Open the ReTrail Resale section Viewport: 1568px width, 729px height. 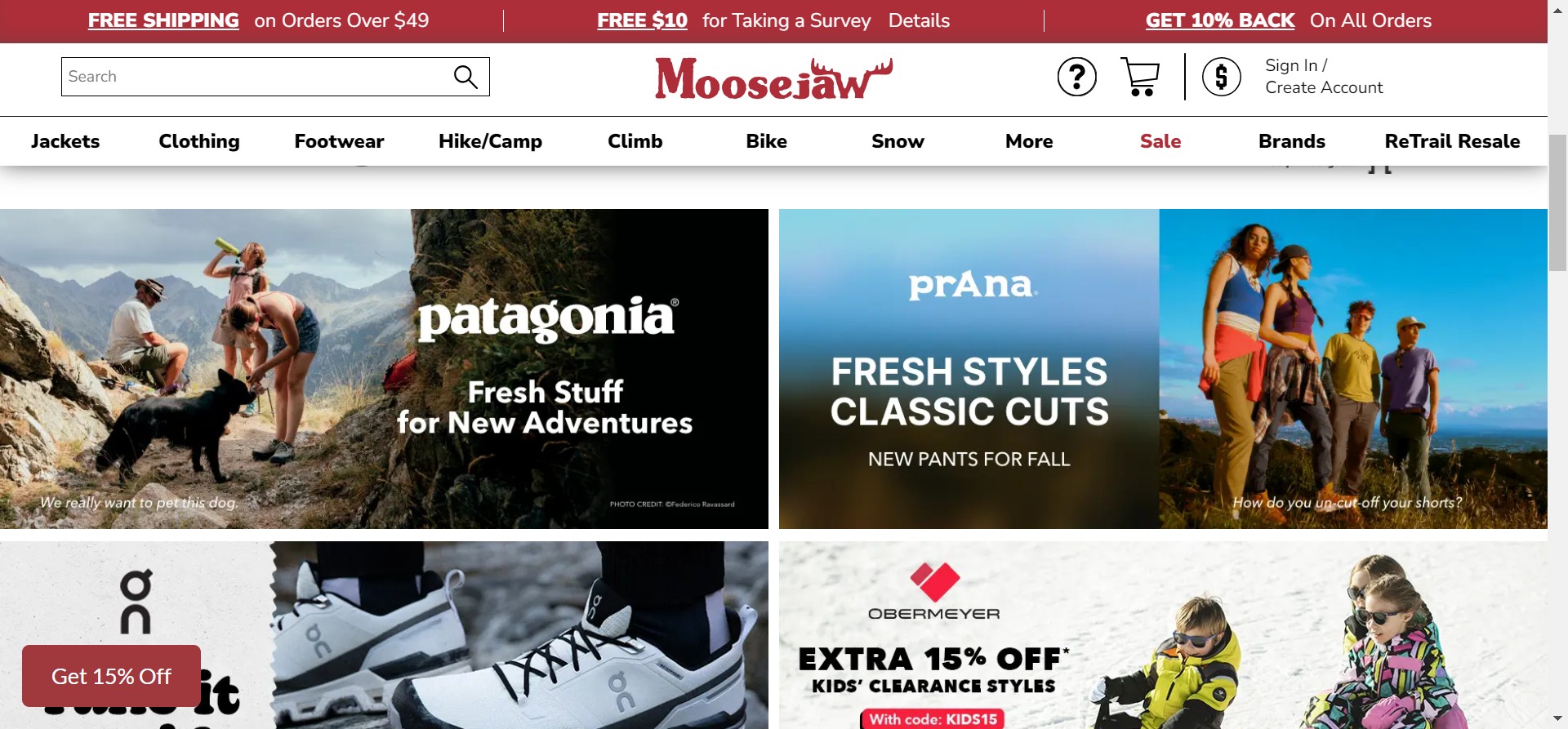pos(1452,141)
